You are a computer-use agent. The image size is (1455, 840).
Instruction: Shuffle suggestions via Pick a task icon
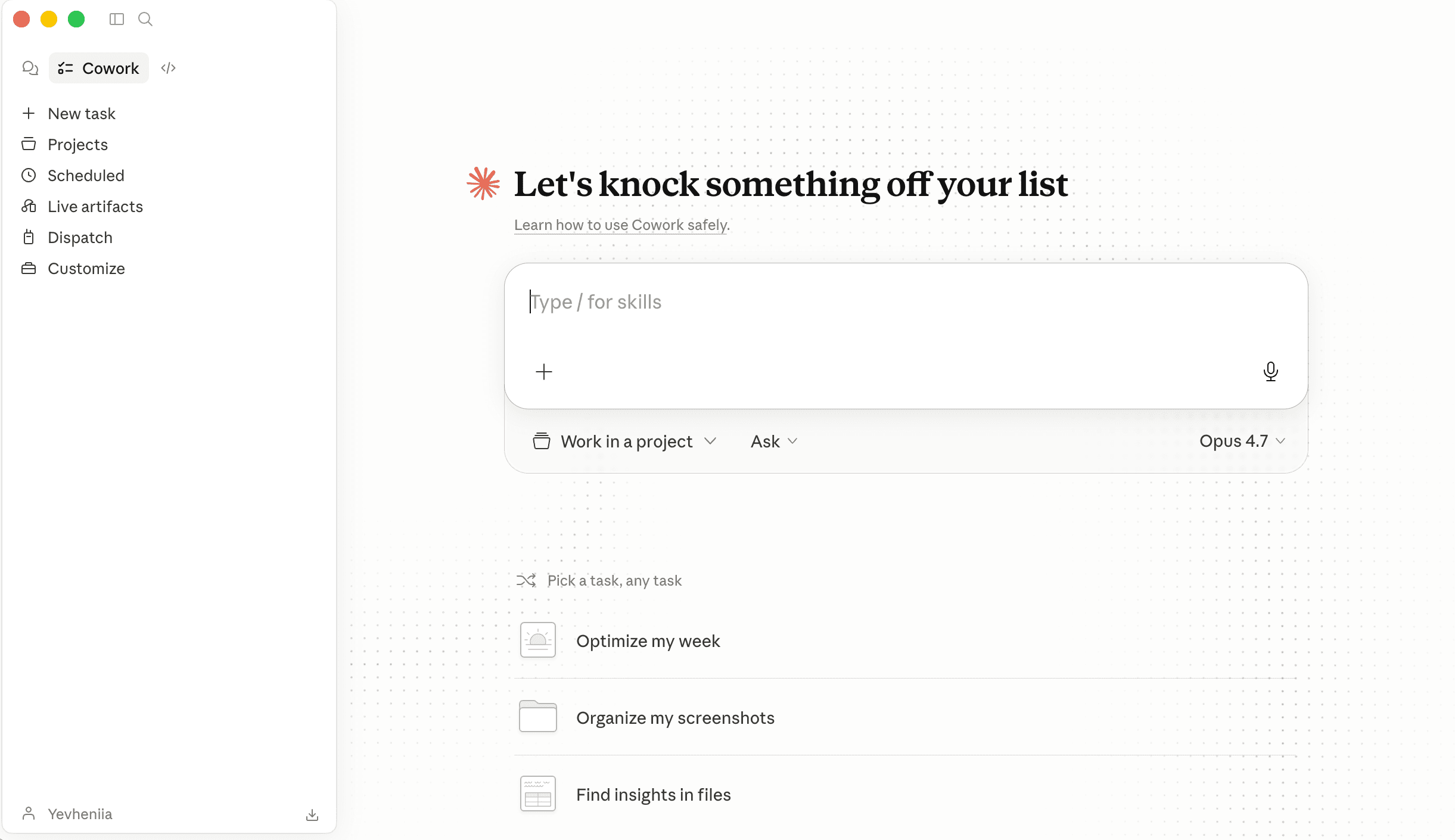(526, 580)
